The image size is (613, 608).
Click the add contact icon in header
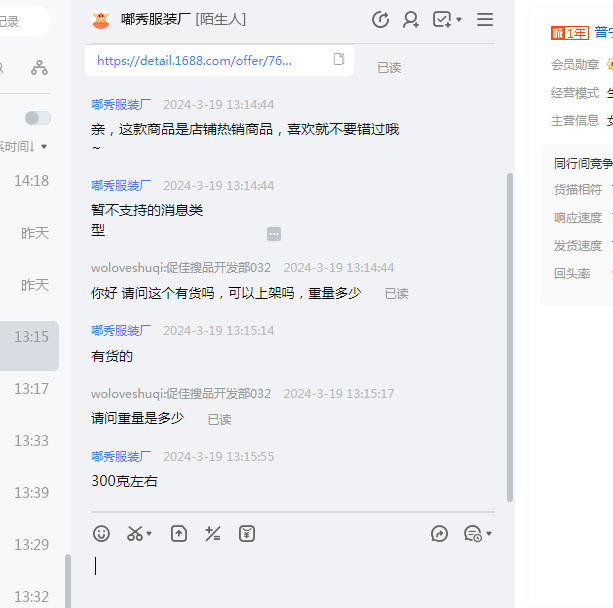tap(410, 20)
